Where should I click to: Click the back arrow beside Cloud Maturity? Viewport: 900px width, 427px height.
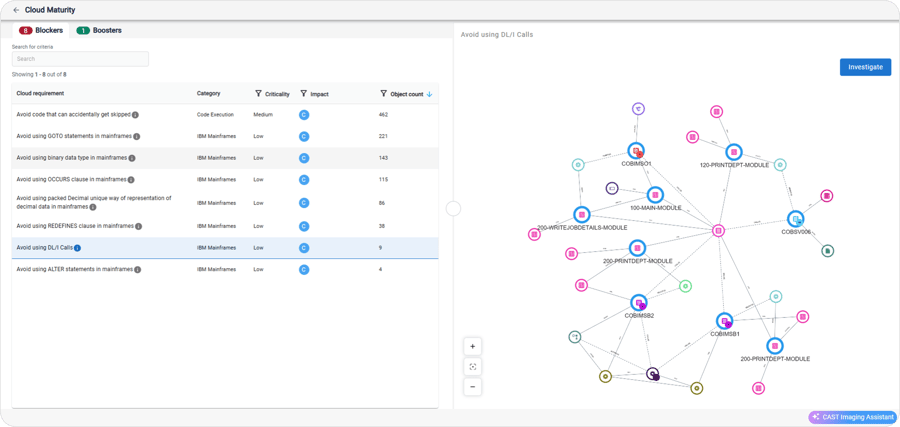coord(16,10)
